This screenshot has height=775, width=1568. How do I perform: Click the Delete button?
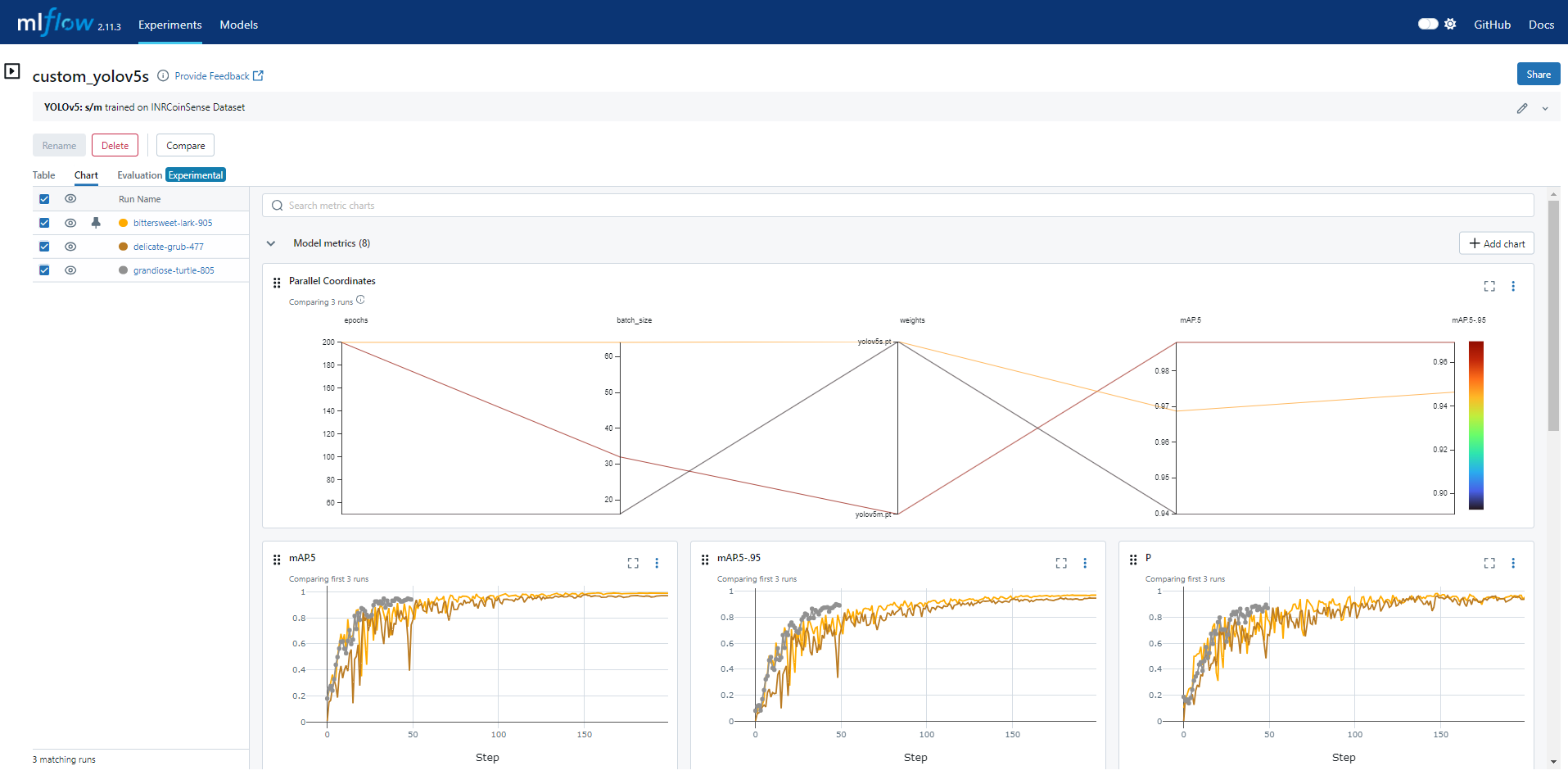pos(115,145)
